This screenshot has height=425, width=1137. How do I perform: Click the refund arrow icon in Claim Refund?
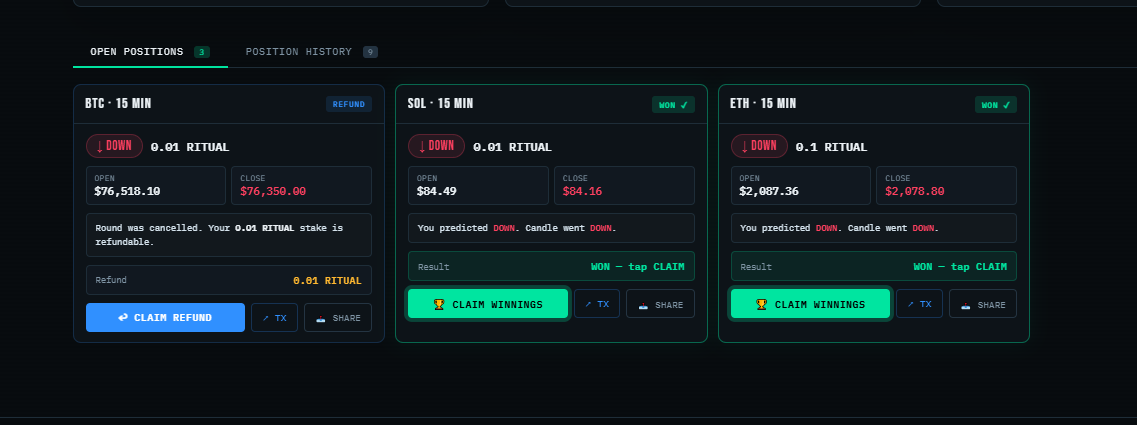[x=123, y=318]
